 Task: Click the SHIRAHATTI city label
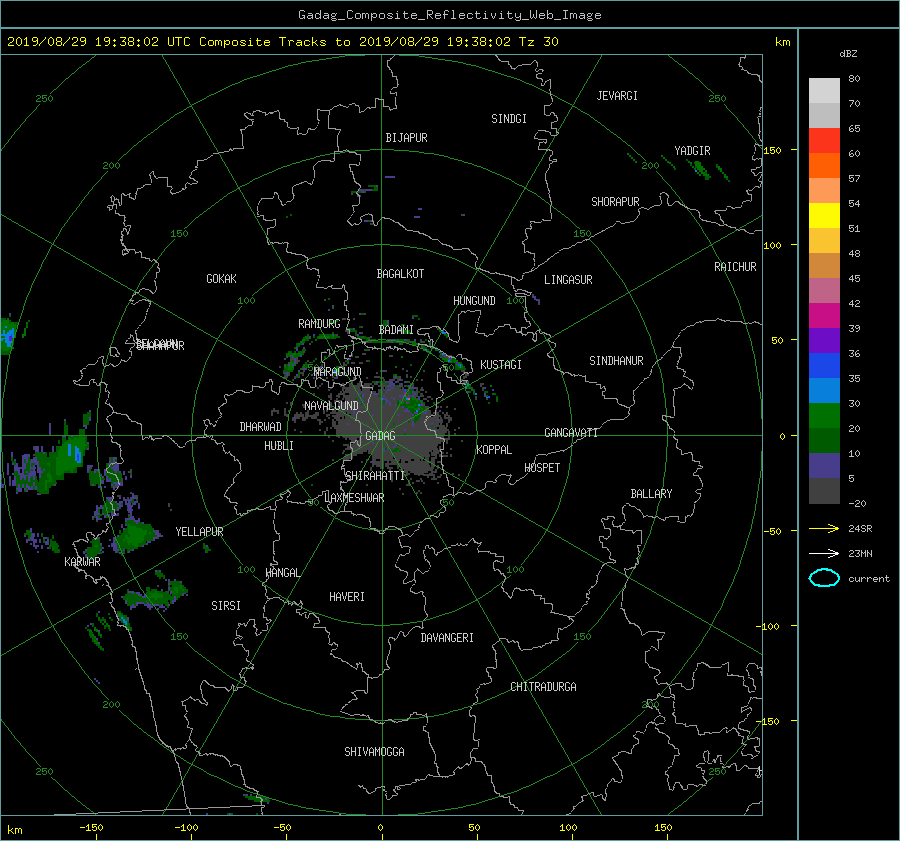click(x=375, y=476)
